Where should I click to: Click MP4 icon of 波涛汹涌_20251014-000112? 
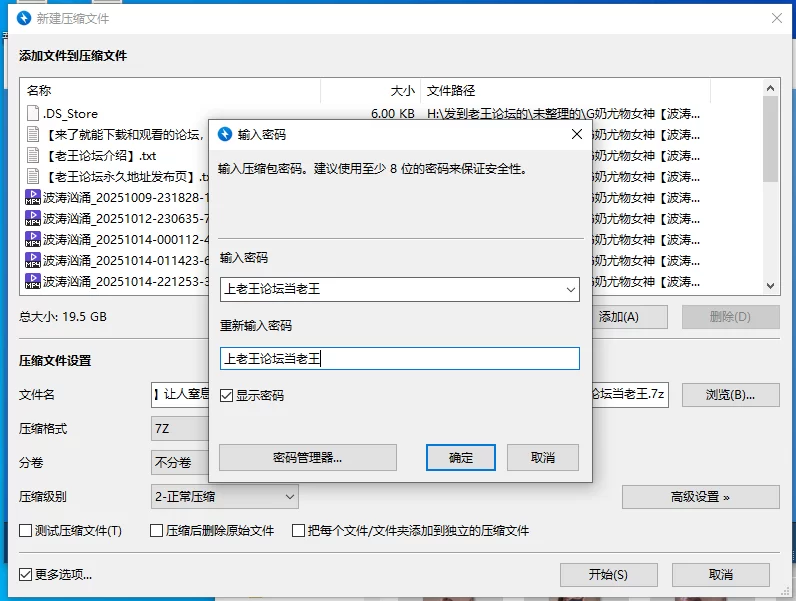(x=32, y=239)
